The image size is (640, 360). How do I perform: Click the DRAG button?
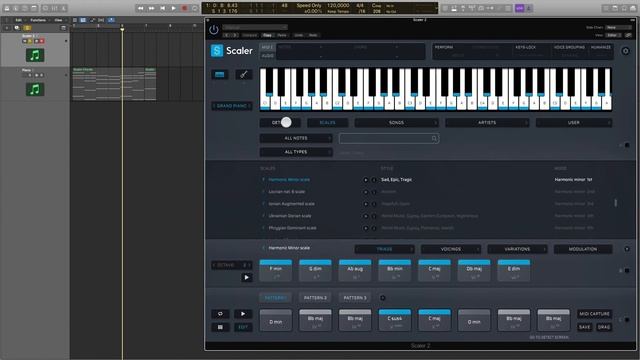click(x=604, y=327)
